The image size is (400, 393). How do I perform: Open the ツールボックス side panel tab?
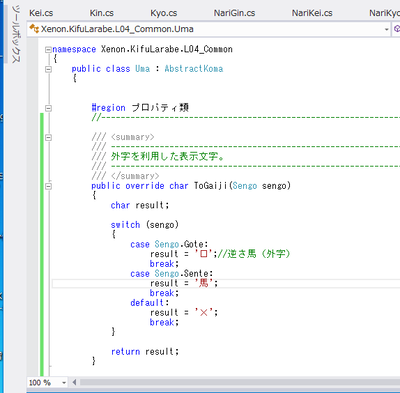click(16, 34)
